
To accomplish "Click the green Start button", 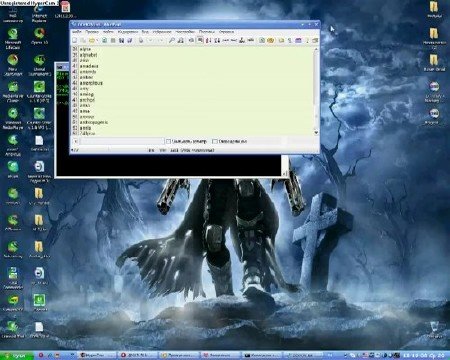I will point(17,355).
